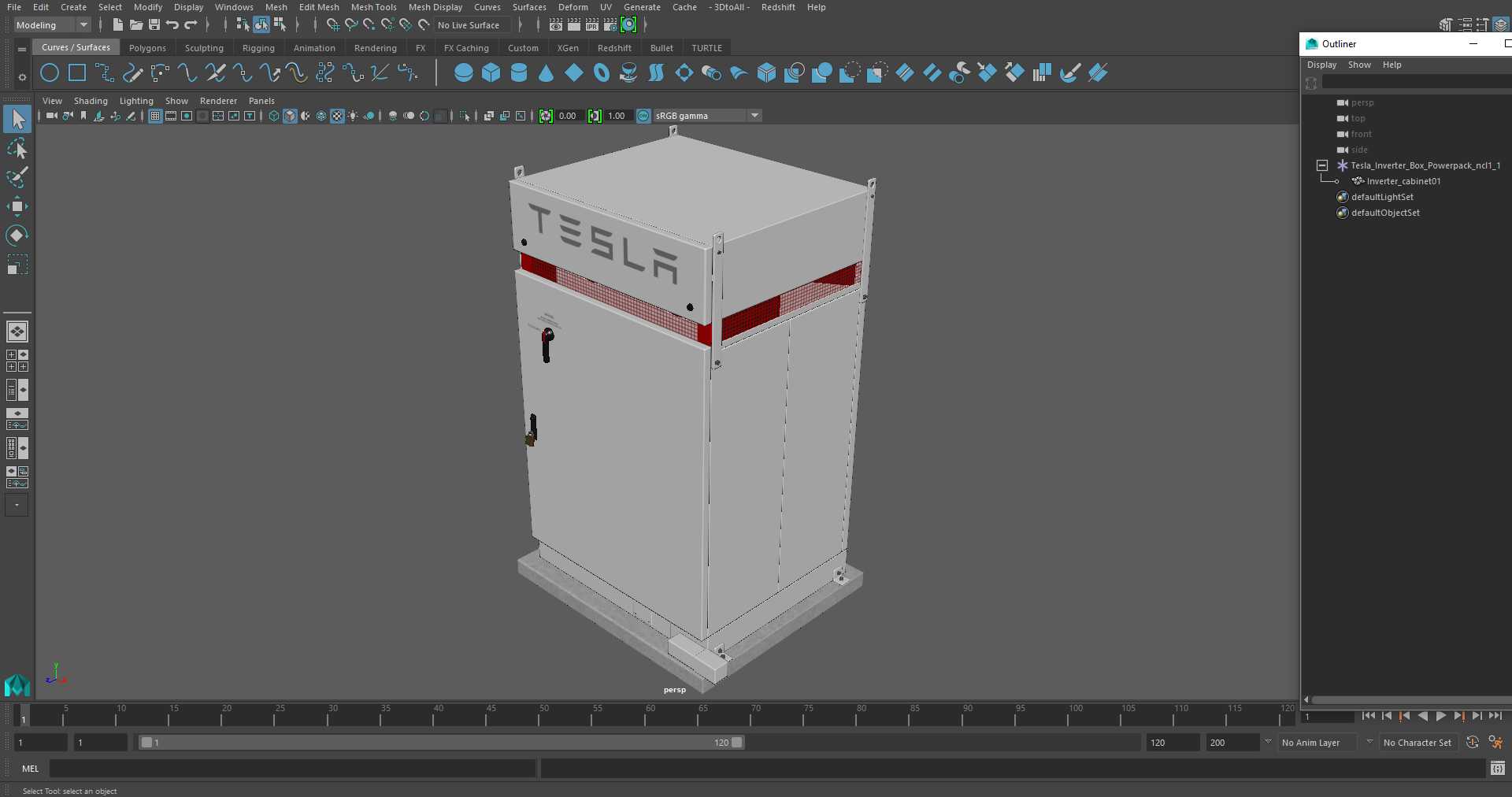Image resolution: width=1512 pixels, height=797 pixels.
Task: Activate the Lasso select tool
Action: (17, 149)
